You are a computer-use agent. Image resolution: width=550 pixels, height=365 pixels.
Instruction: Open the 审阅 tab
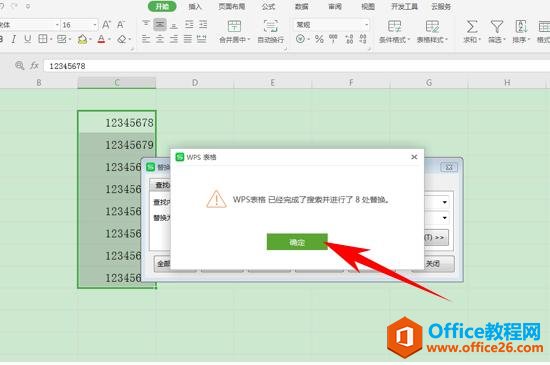pyautogui.click(x=335, y=6)
